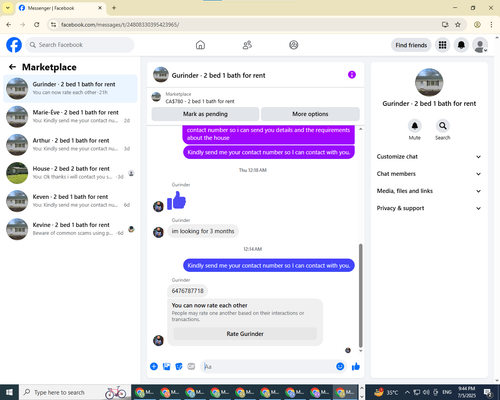
Task: Click the large listing photo in right panel
Action: 429,82
